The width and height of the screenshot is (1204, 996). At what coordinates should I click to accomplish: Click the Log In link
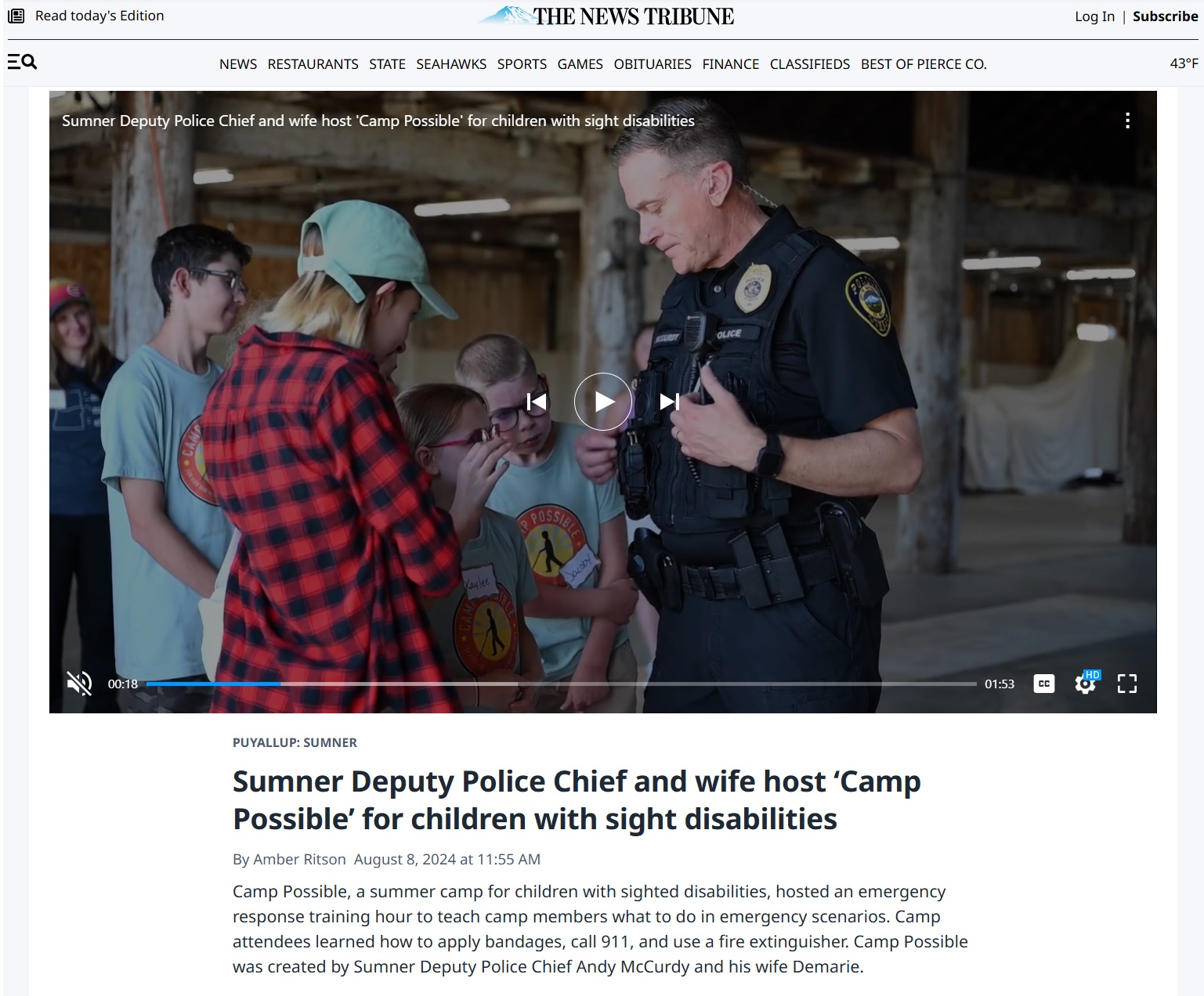click(1094, 16)
